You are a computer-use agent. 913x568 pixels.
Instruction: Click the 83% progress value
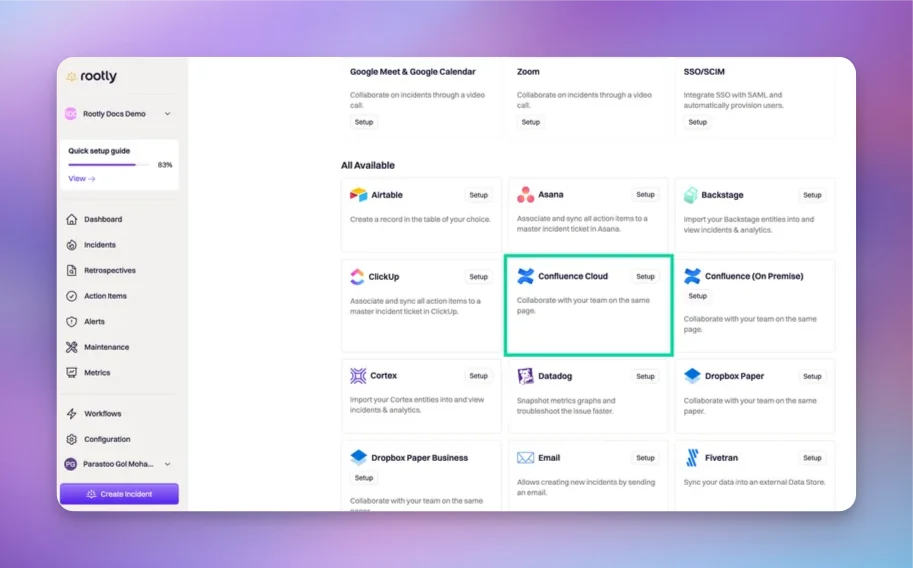(x=165, y=165)
